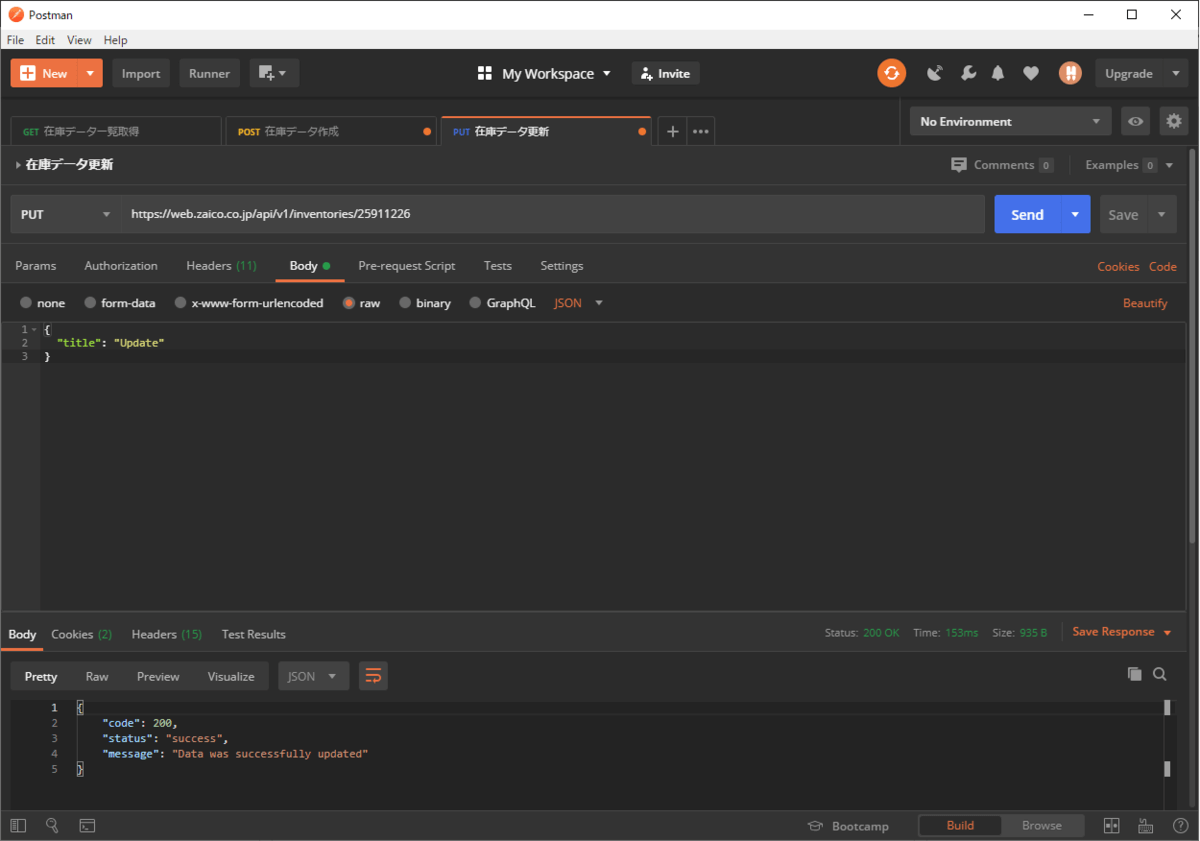Open the No Environment dropdown
This screenshot has width=1200, height=841.
1010,121
